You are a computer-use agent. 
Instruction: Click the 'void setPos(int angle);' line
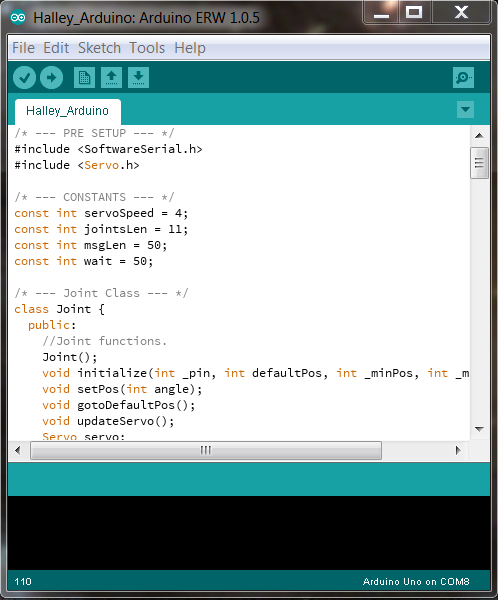click(x=122, y=389)
